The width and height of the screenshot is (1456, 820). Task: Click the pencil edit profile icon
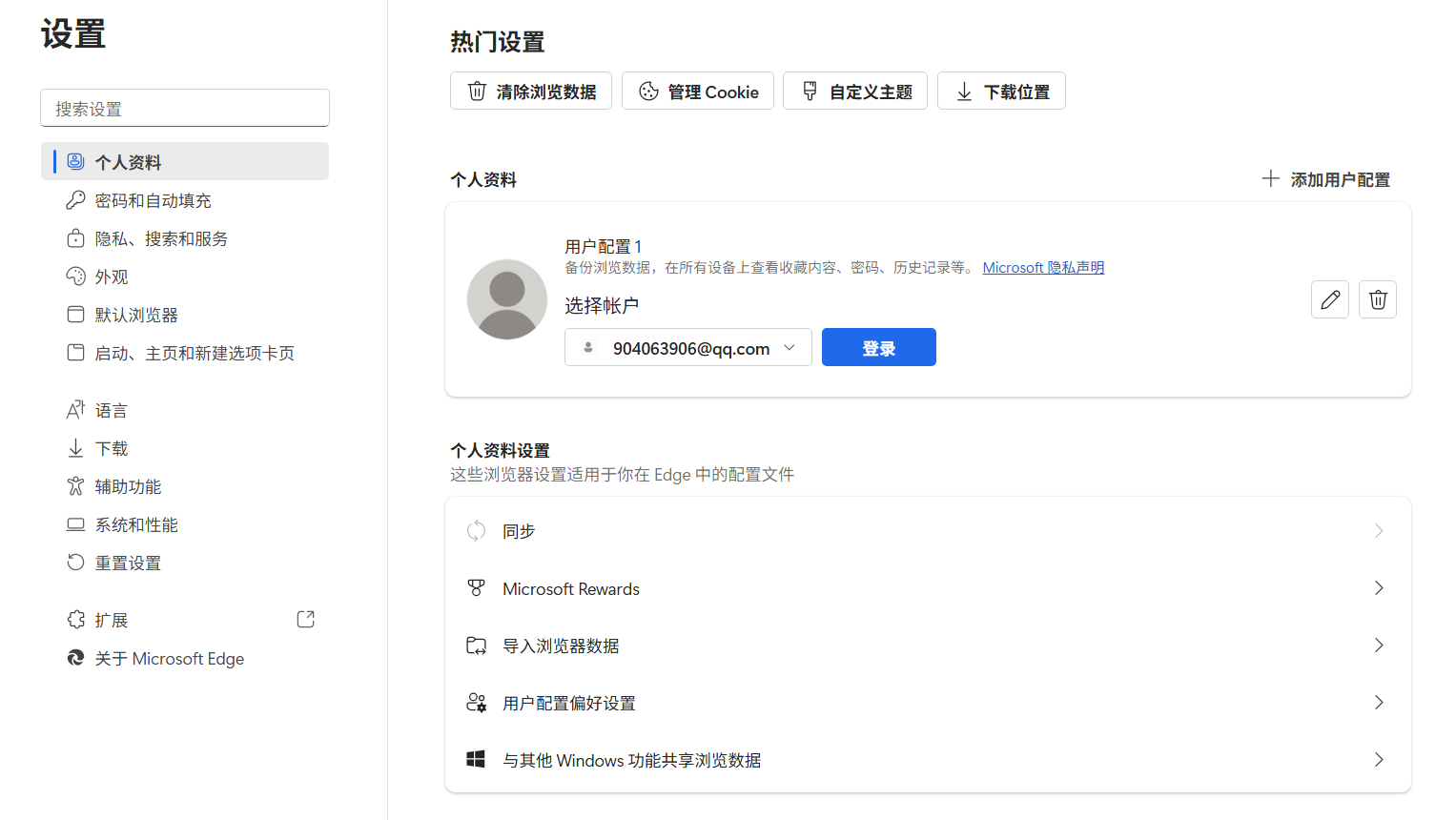pyautogui.click(x=1329, y=299)
